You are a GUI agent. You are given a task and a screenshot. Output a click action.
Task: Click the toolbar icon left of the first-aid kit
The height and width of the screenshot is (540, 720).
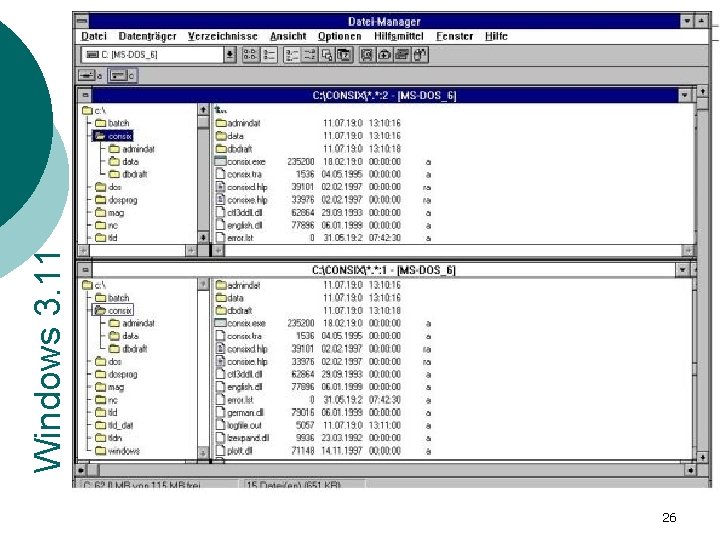[367, 55]
